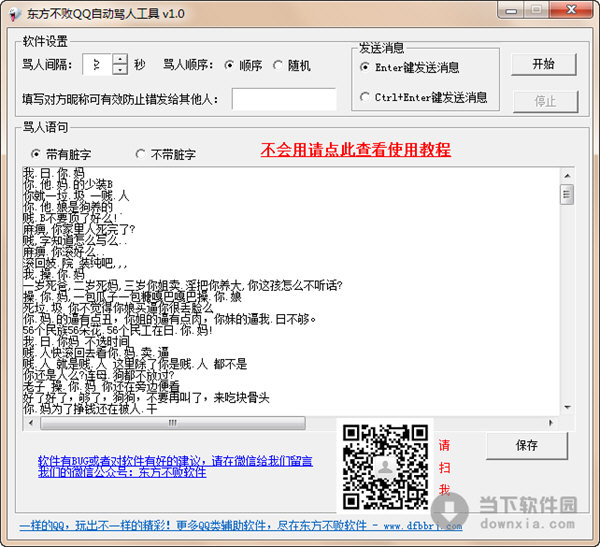Minimize the window
This screenshot has height=547, width=600.
511,10
